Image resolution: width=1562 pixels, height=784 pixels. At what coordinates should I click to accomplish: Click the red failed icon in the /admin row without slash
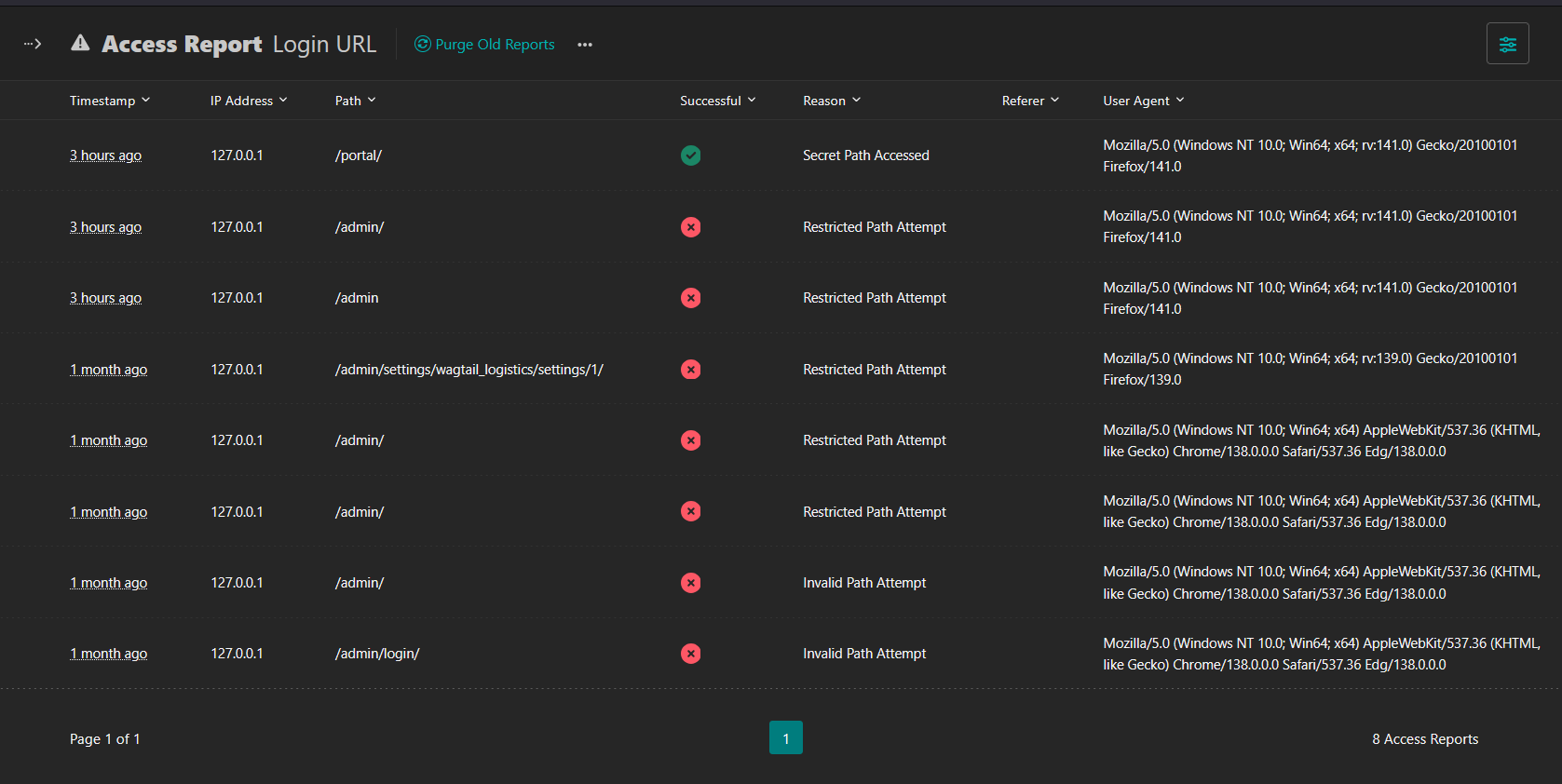coord(690,298)
